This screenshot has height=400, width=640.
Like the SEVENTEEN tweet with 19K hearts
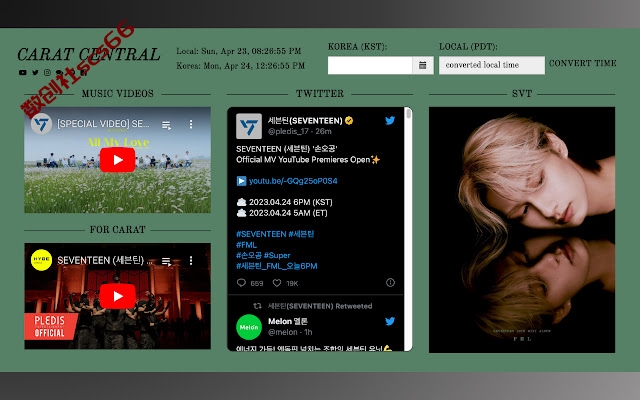tap(277, 283)
